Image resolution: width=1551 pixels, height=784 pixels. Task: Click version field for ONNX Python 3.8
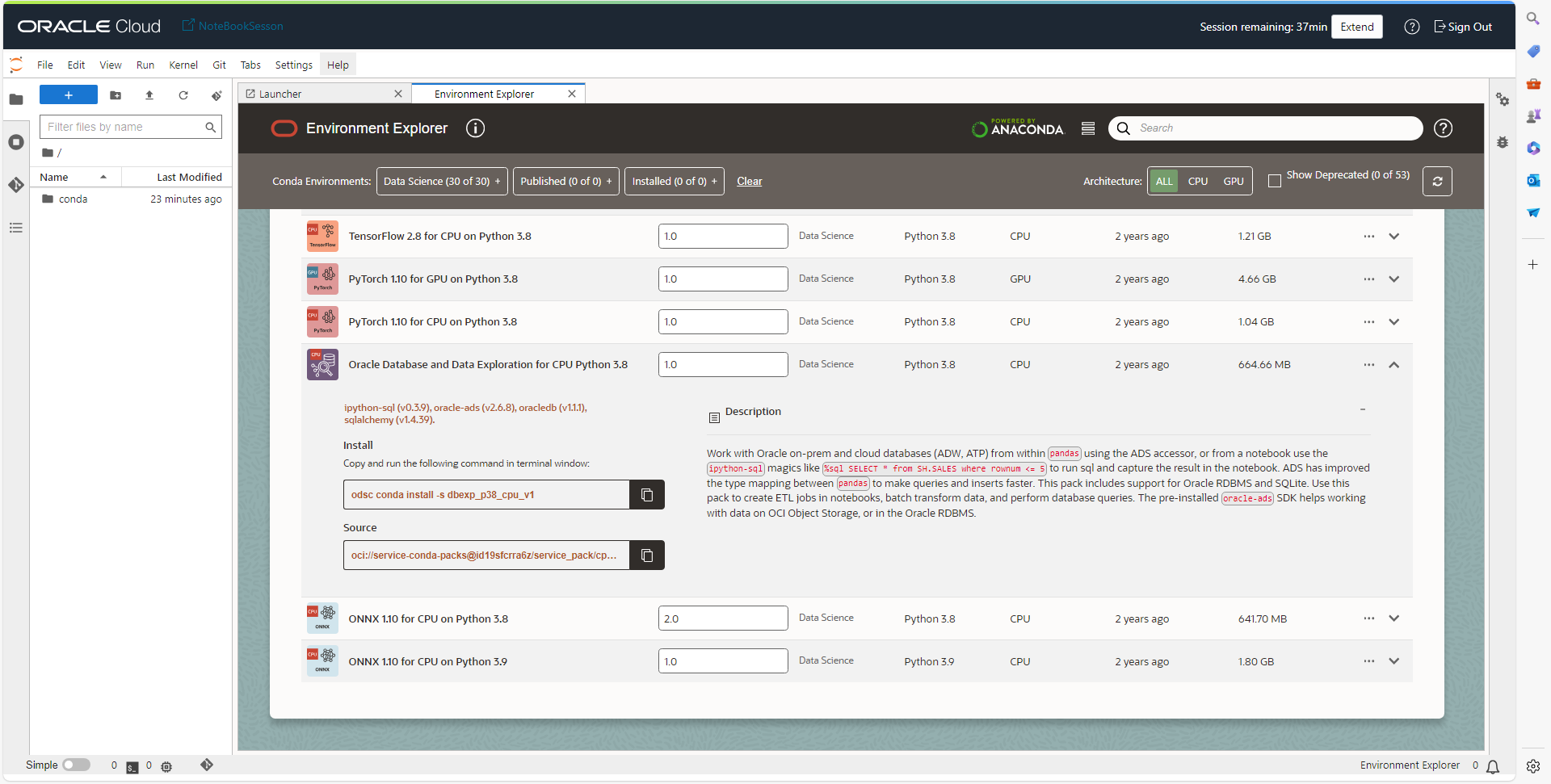coord(723,618)
